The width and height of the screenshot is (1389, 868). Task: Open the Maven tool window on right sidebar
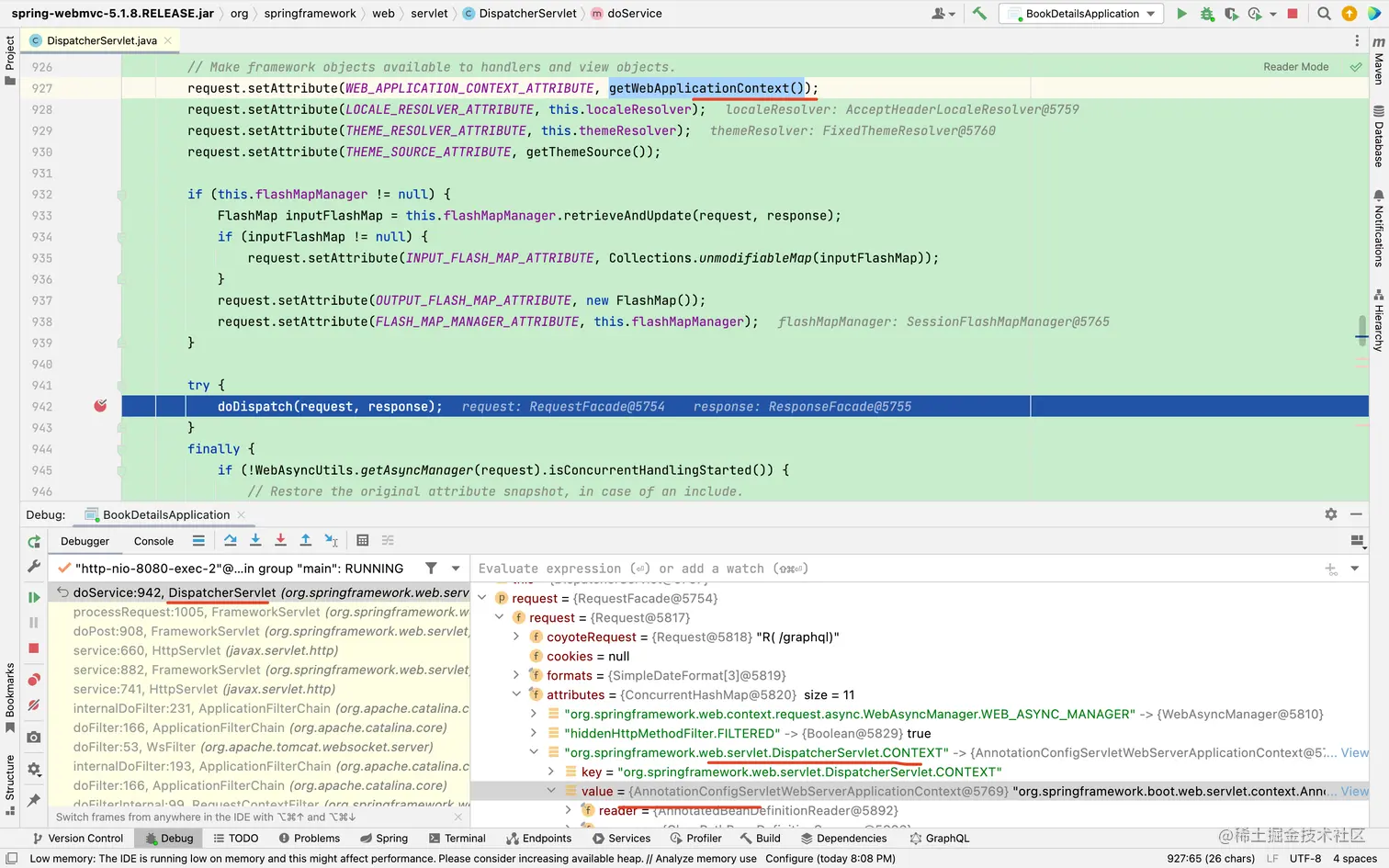[1379, 61]
